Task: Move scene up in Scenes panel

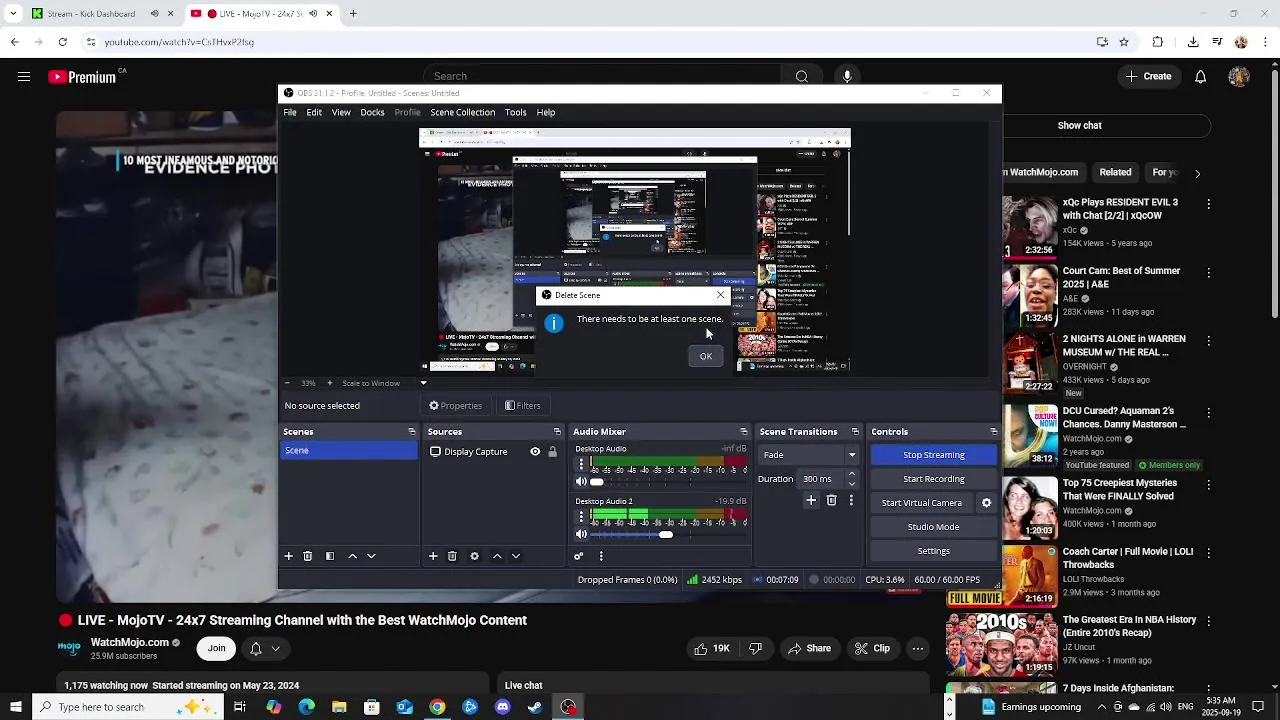Action: [352, 556]
